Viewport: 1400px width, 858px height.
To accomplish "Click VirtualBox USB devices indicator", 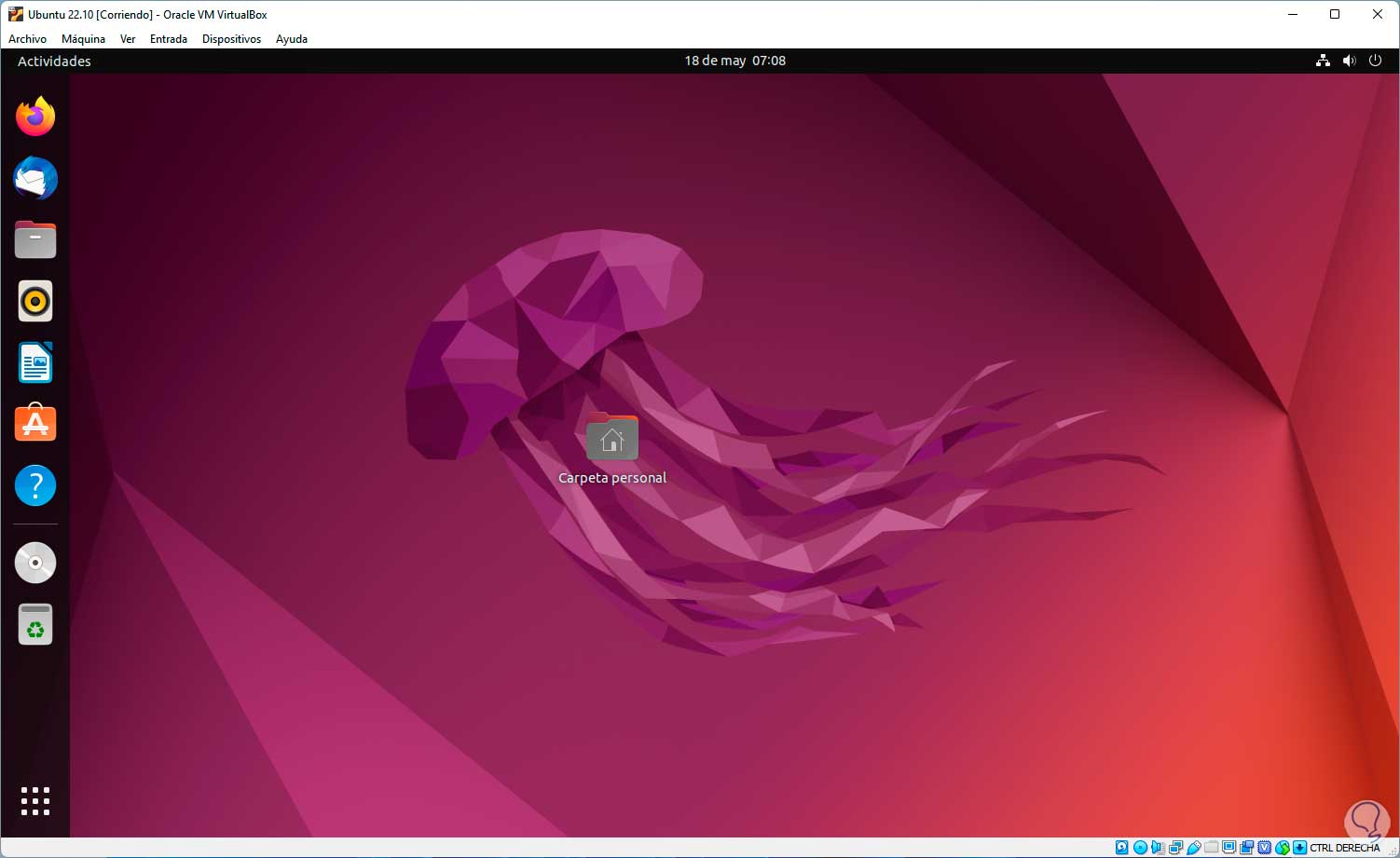I will (1194, 848).
